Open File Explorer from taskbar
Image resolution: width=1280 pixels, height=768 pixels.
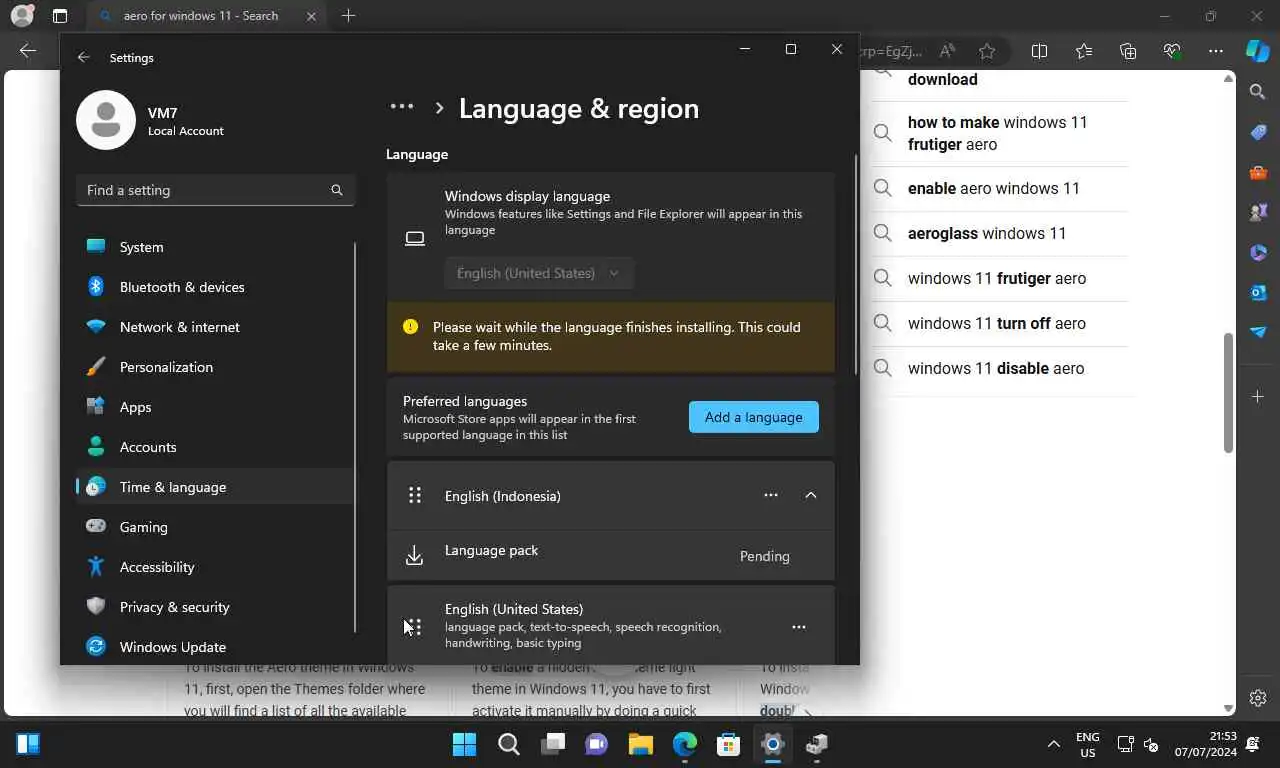click(641, 744)
